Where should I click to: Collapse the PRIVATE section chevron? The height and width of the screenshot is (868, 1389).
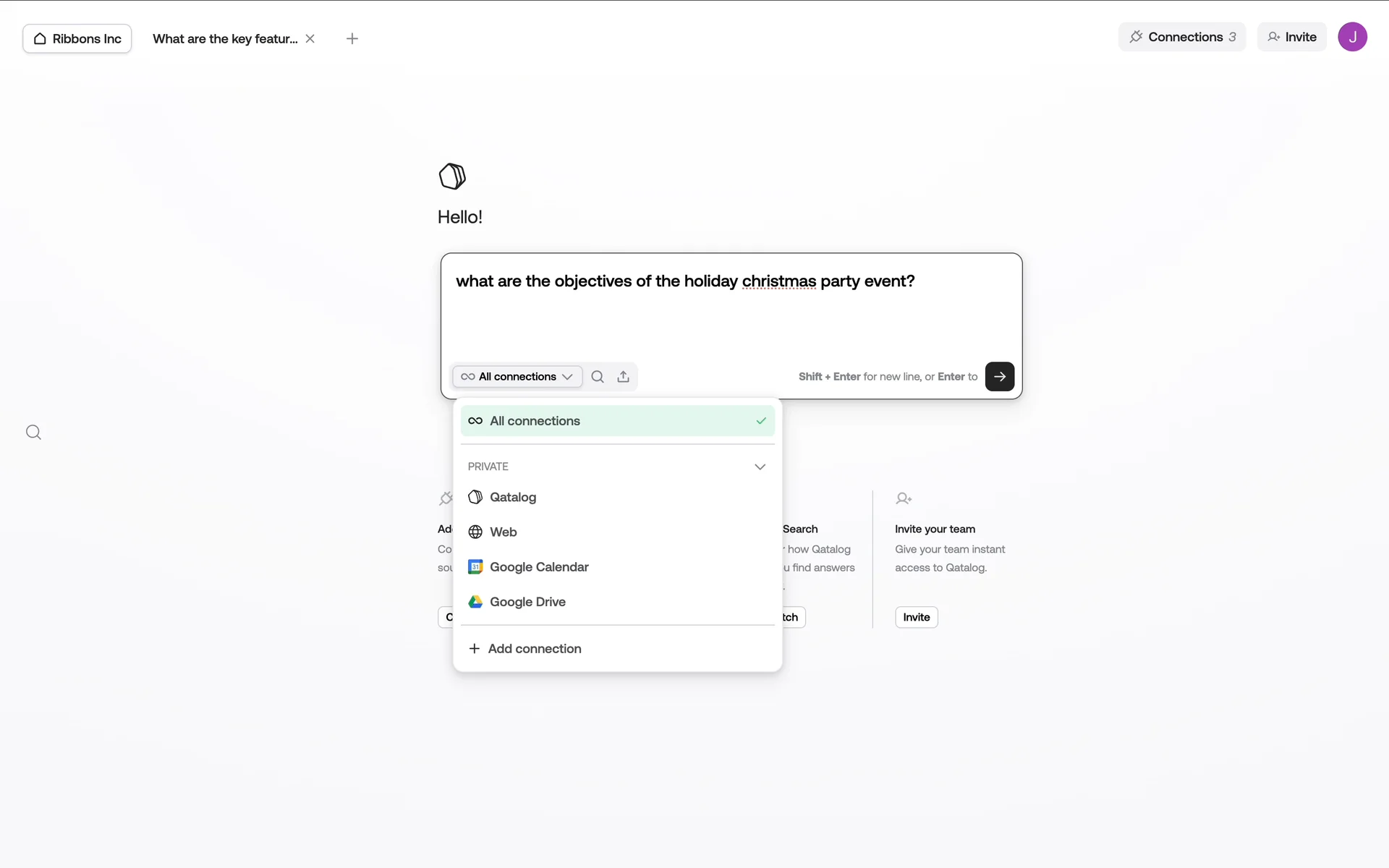760,467
